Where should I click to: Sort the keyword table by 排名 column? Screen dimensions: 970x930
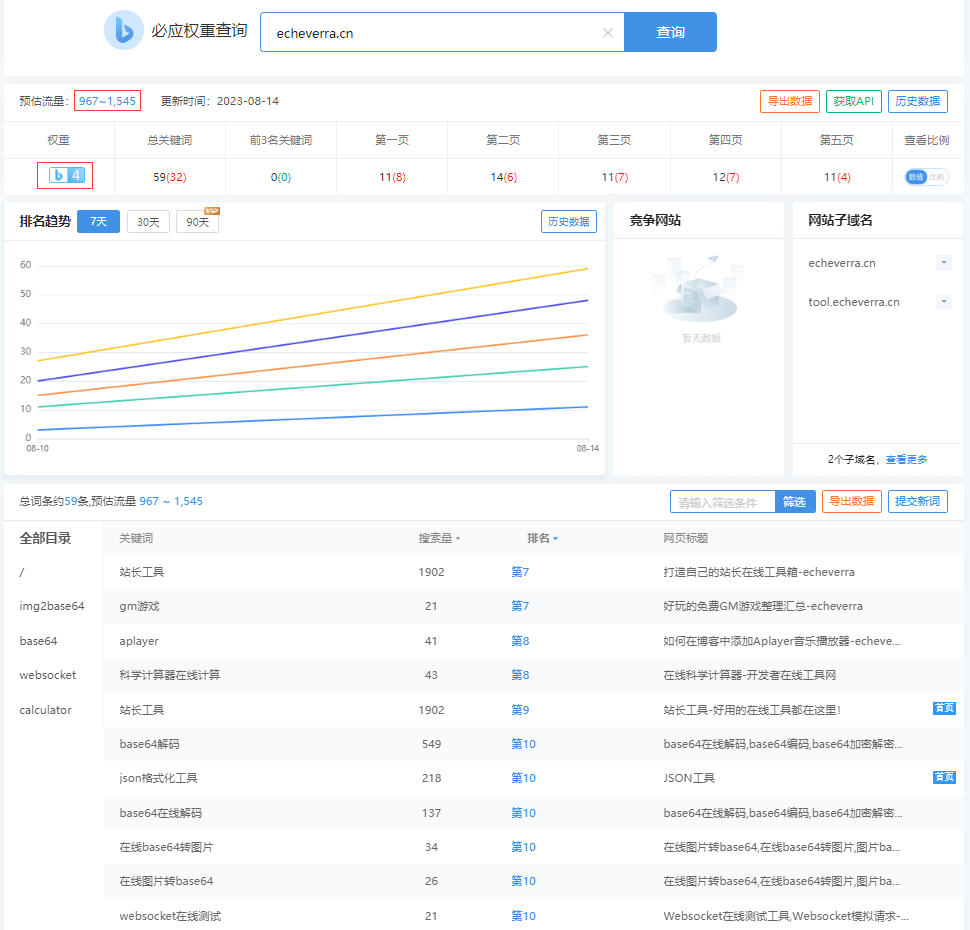[x=542, y=538]
